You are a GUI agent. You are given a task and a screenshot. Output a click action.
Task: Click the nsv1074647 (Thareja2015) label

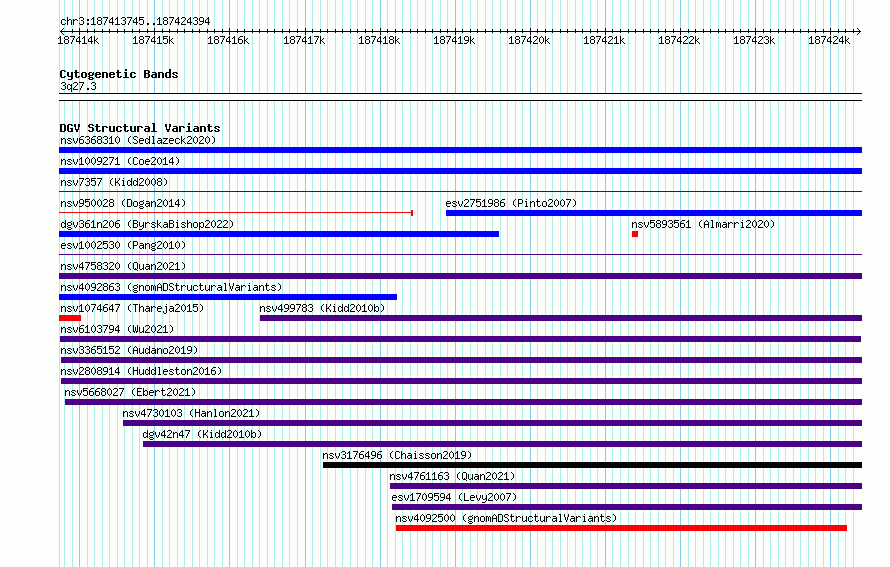132,308
